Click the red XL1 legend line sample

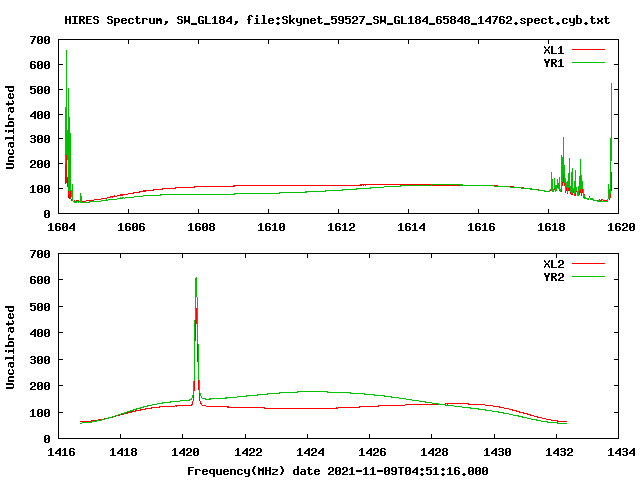pos(588,50)
